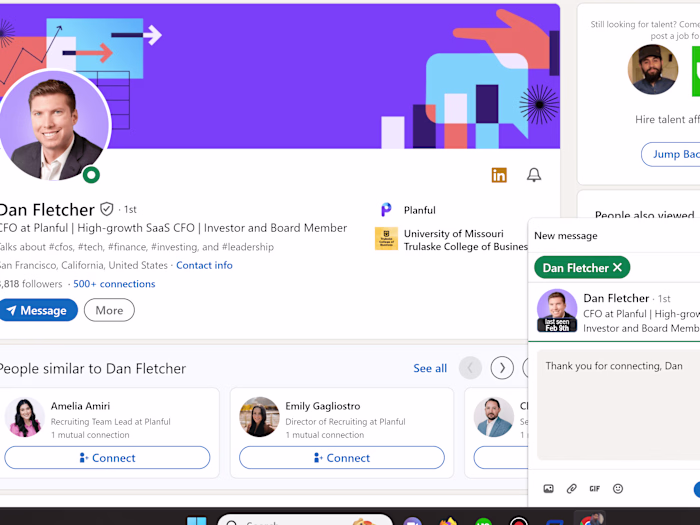Click the Message button on profile
The image size is (700, 525).
38,310
